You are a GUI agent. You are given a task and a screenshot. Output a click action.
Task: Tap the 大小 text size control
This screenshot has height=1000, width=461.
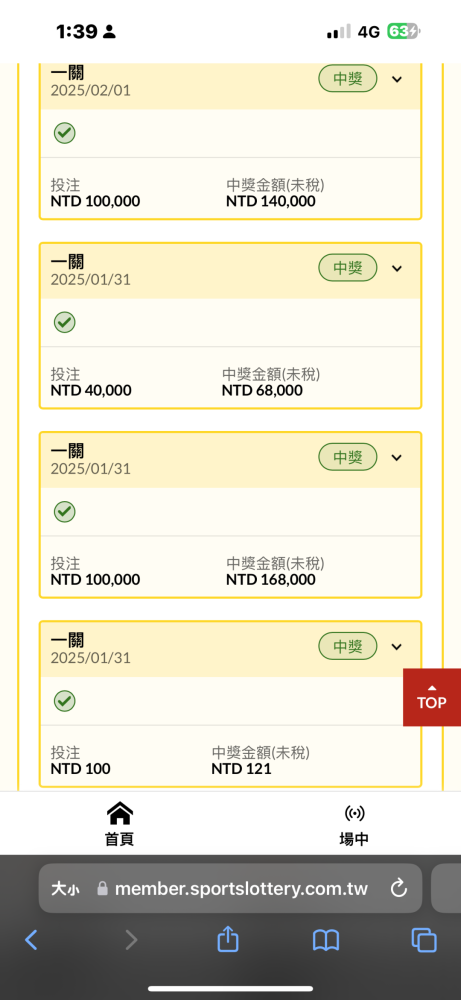pyautogui.click(x=65, y=889)
